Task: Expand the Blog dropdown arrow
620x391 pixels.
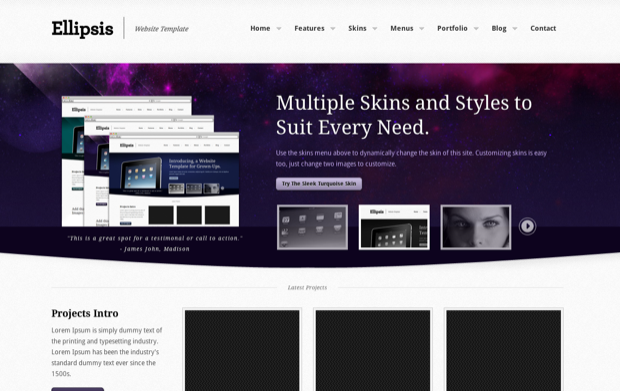Action: coord(514,28)
